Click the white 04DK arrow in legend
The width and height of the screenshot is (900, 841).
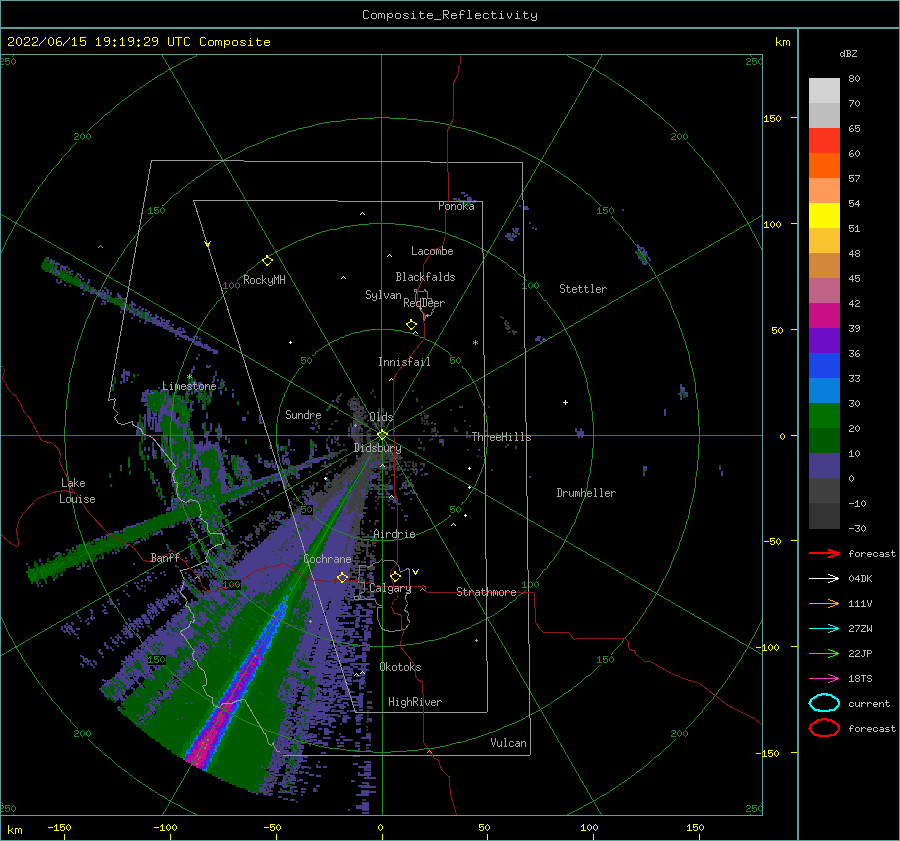[824, 579]
